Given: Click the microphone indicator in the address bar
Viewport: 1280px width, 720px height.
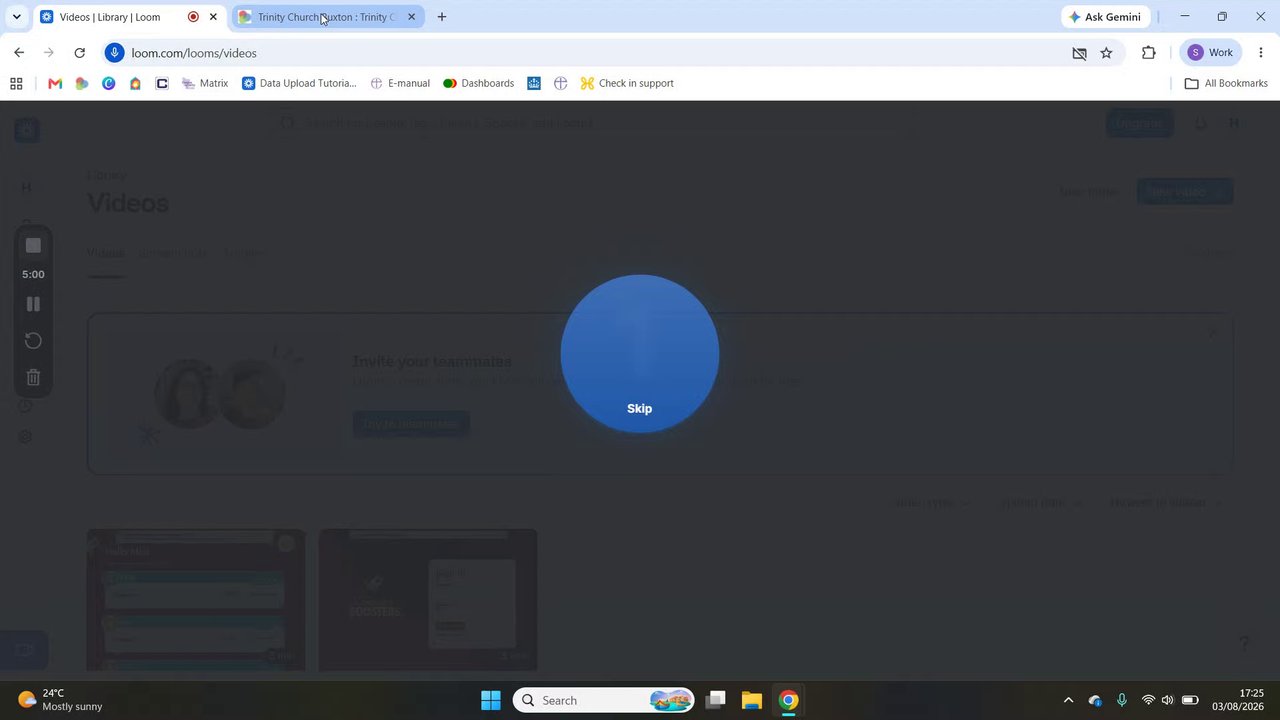Looking at the screenshot, I should click(114, 53).
